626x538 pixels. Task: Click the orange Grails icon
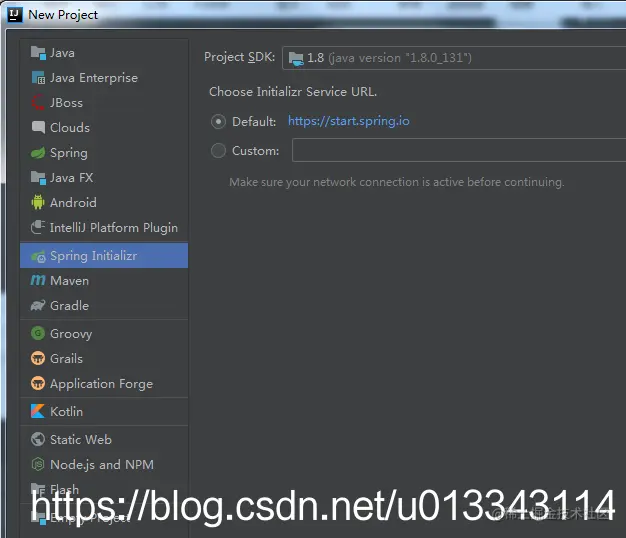tap(38, 358)
